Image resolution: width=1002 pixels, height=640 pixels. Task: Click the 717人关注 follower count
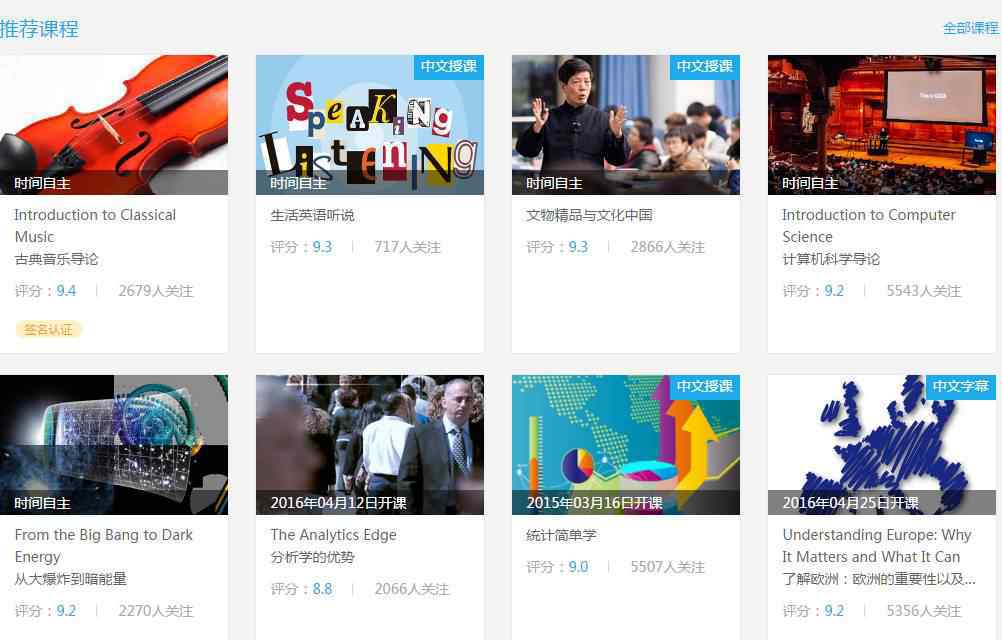click(408, 247)
